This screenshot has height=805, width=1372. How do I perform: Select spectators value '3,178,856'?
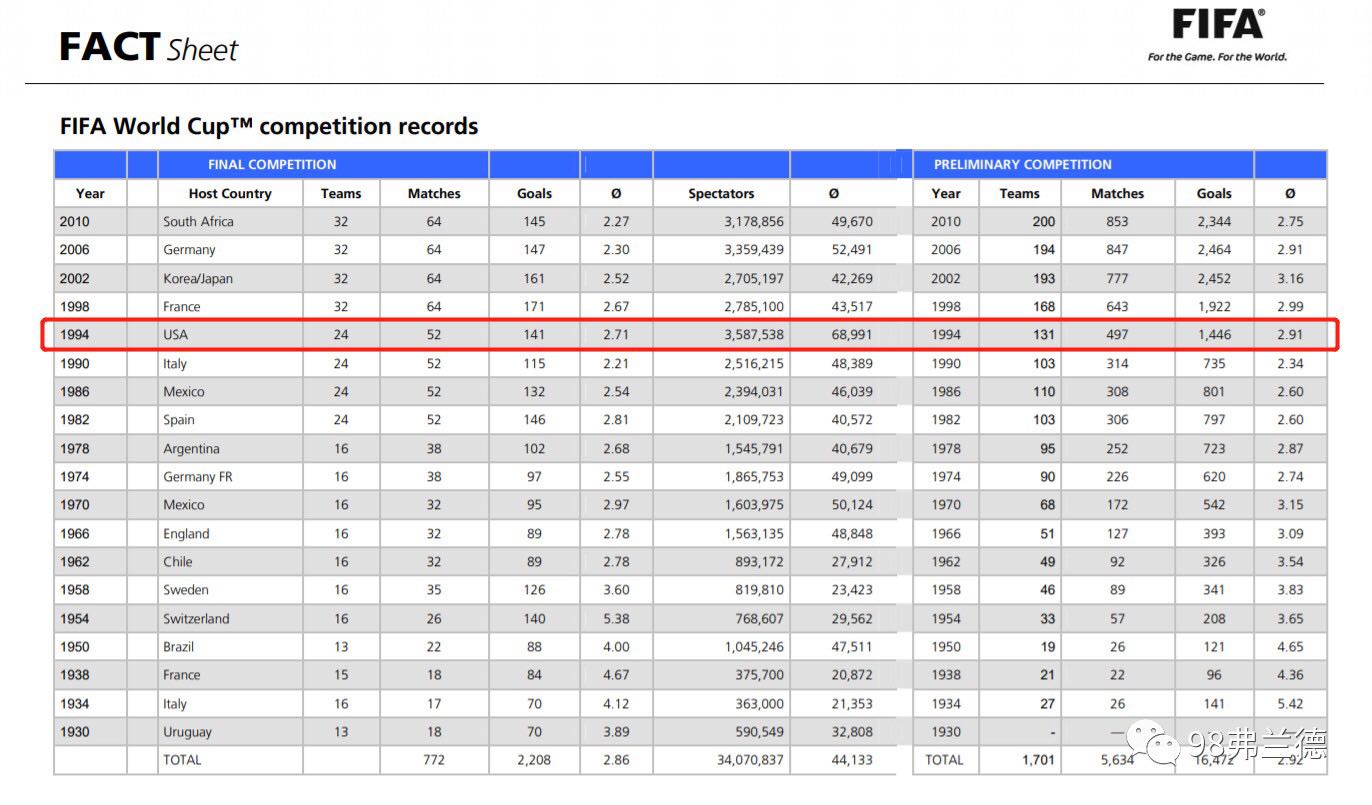[754, 222]
